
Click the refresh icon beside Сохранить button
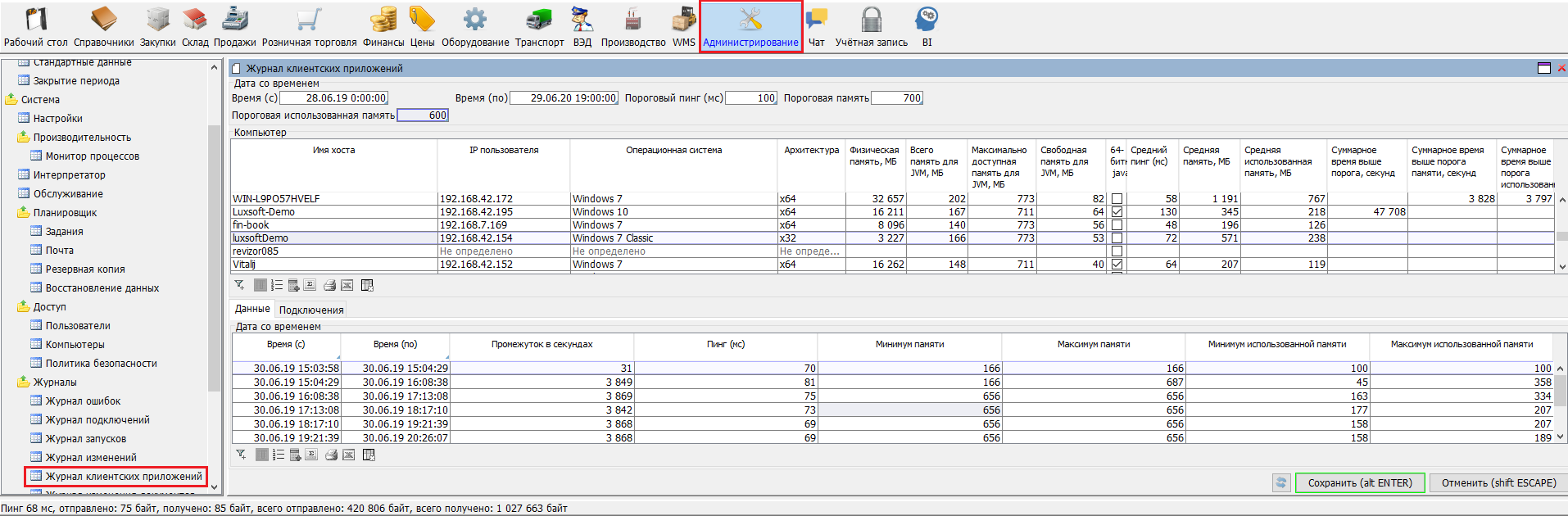pyautogui.click(x=1281, y=483)
